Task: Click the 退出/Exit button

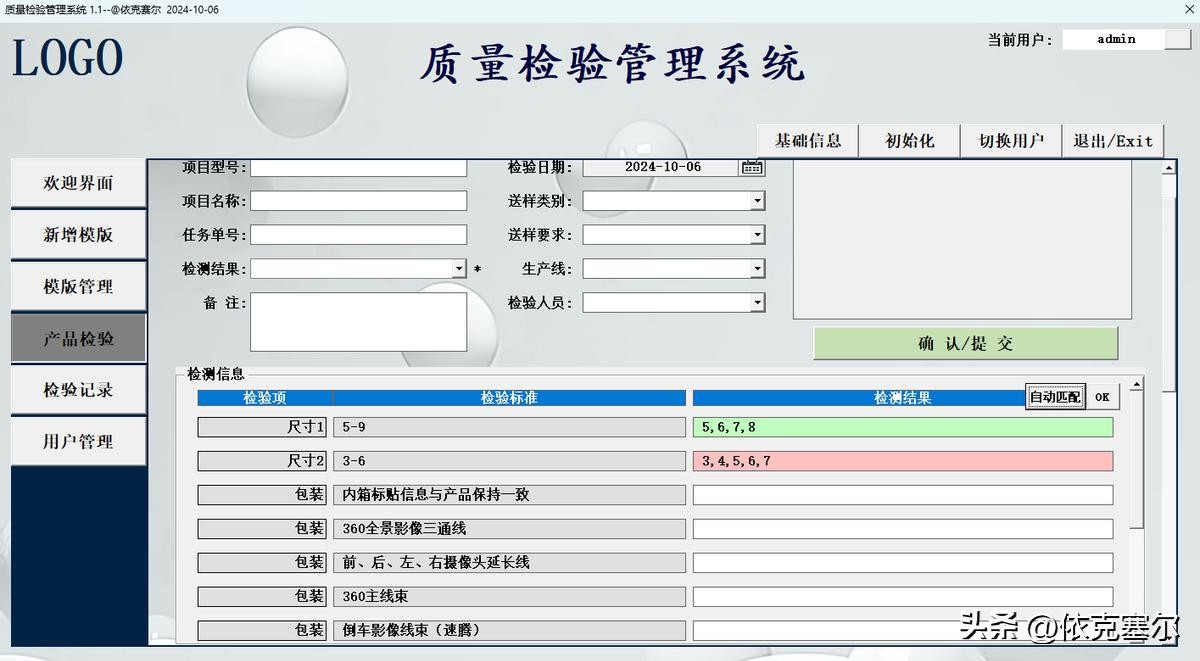Action: pyautogui.click(x=1113, y=141)
